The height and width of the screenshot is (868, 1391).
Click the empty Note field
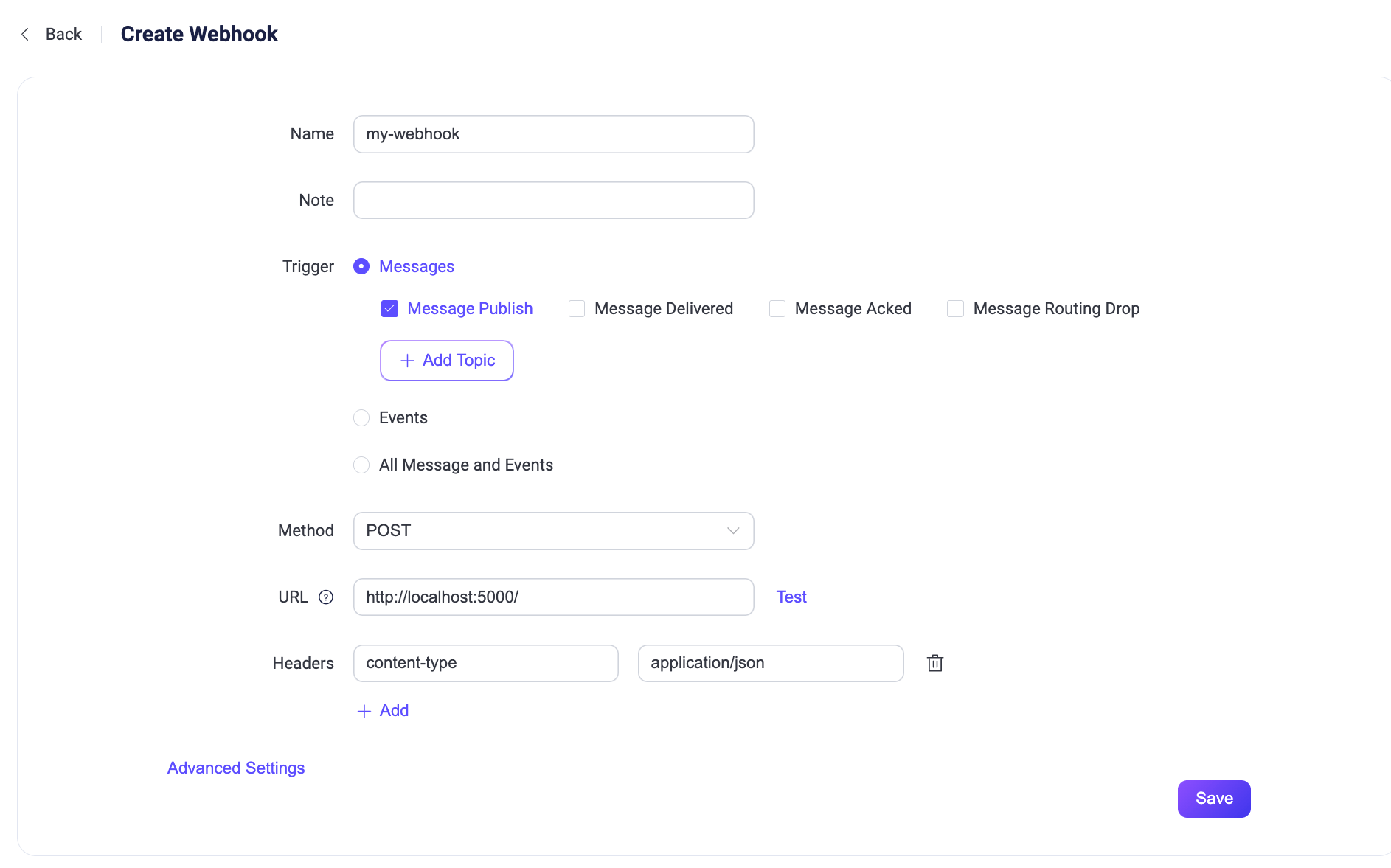(x=552, y=200)
